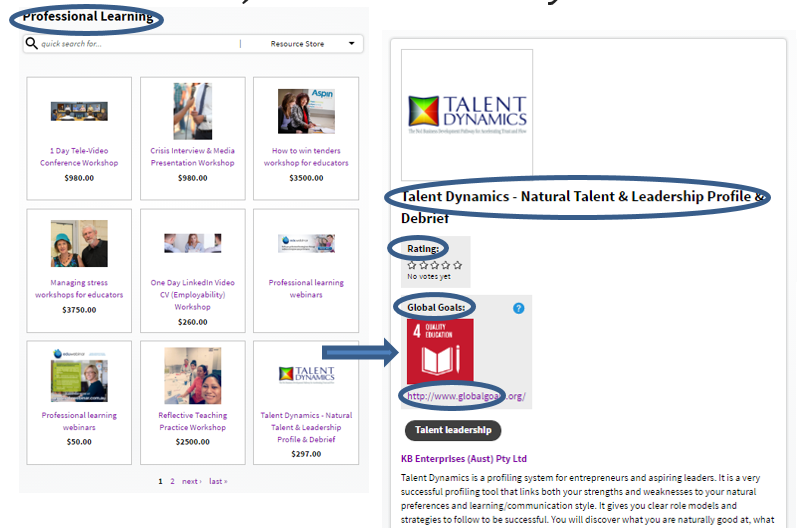Screen dimensions: 797x528
Task: Open KB Enterprises (Aust) Pty Ltd link
Action: click(464, 458)
